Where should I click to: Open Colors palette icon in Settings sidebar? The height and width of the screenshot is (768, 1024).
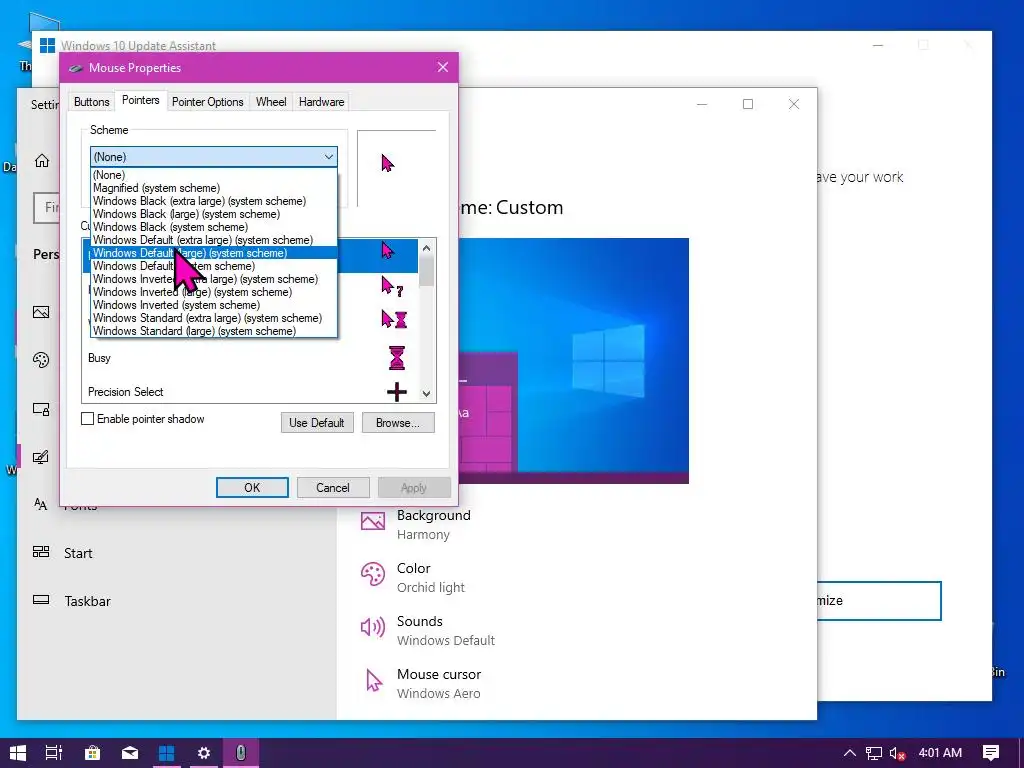coord(41,360)
